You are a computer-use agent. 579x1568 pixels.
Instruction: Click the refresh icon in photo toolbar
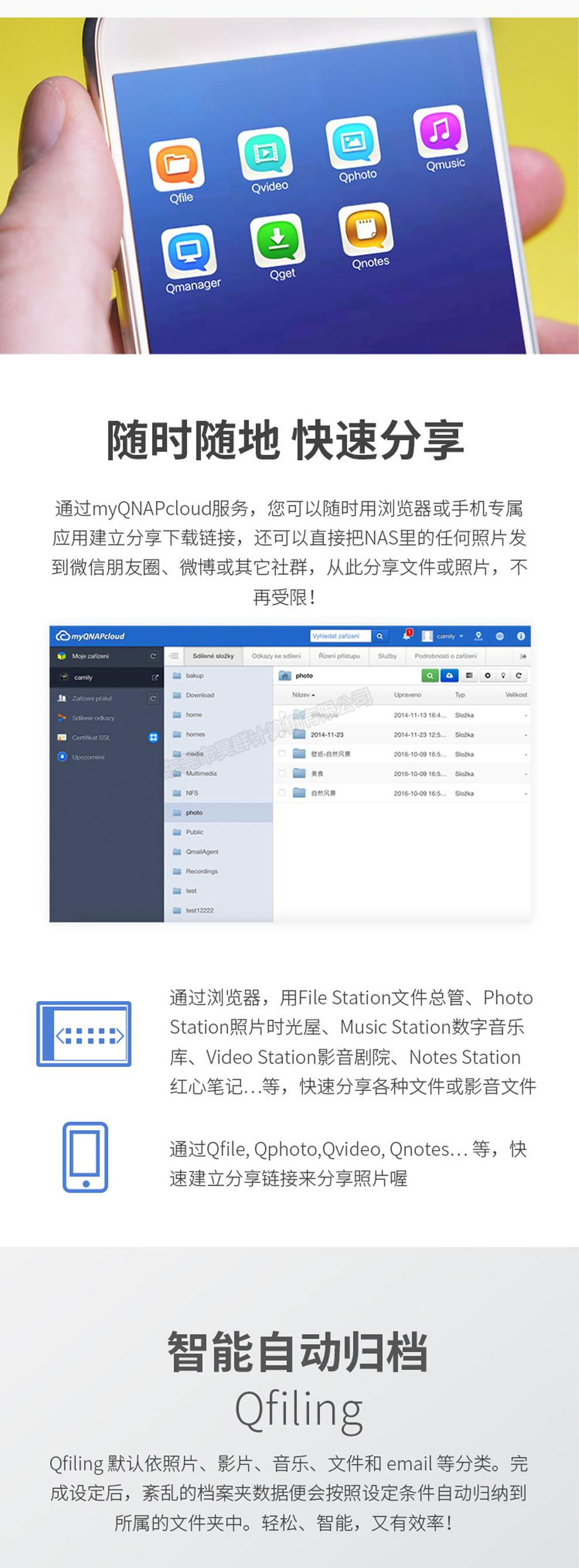tap(519, 676)
